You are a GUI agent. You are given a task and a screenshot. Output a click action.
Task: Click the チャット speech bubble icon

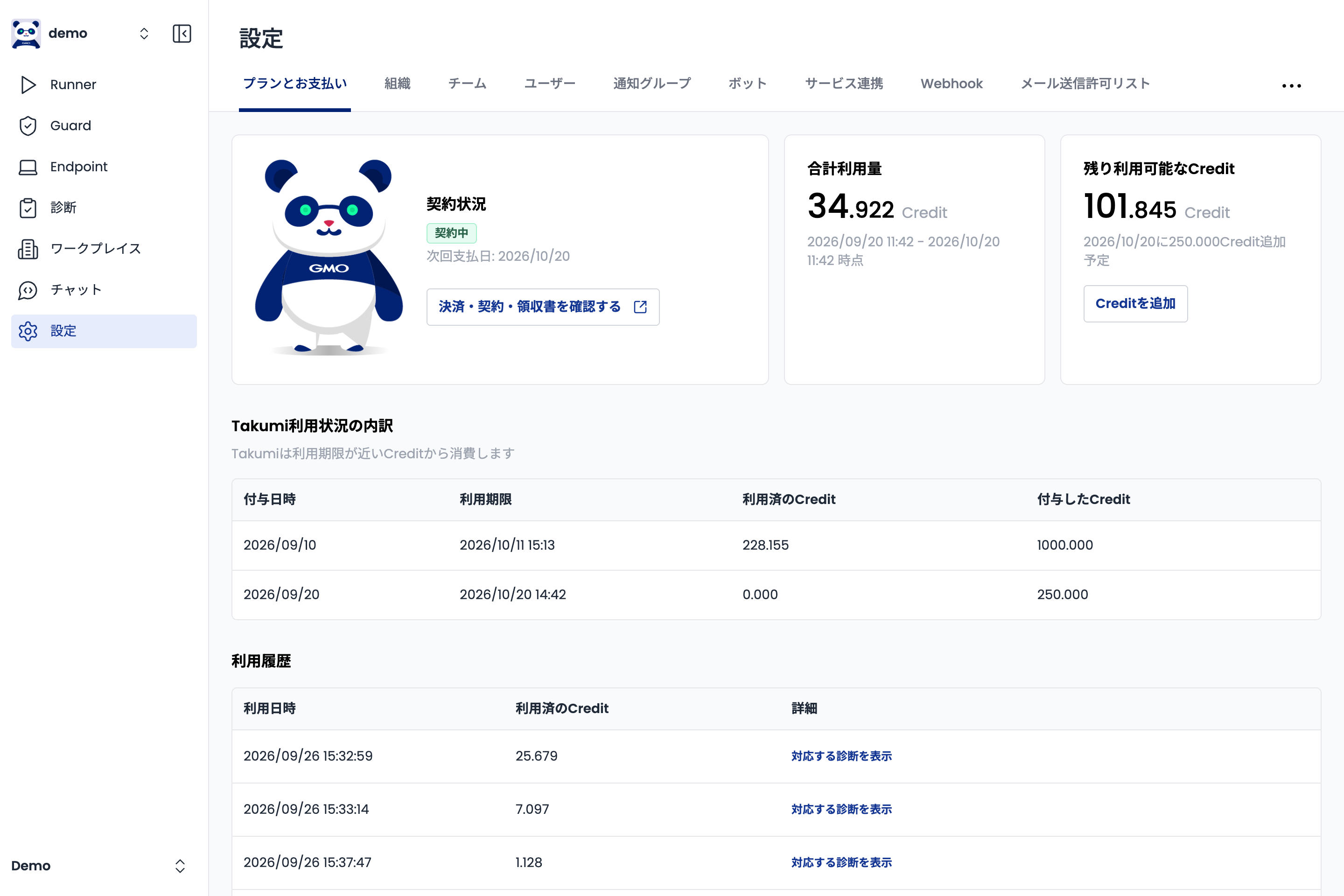coord(28,290)
